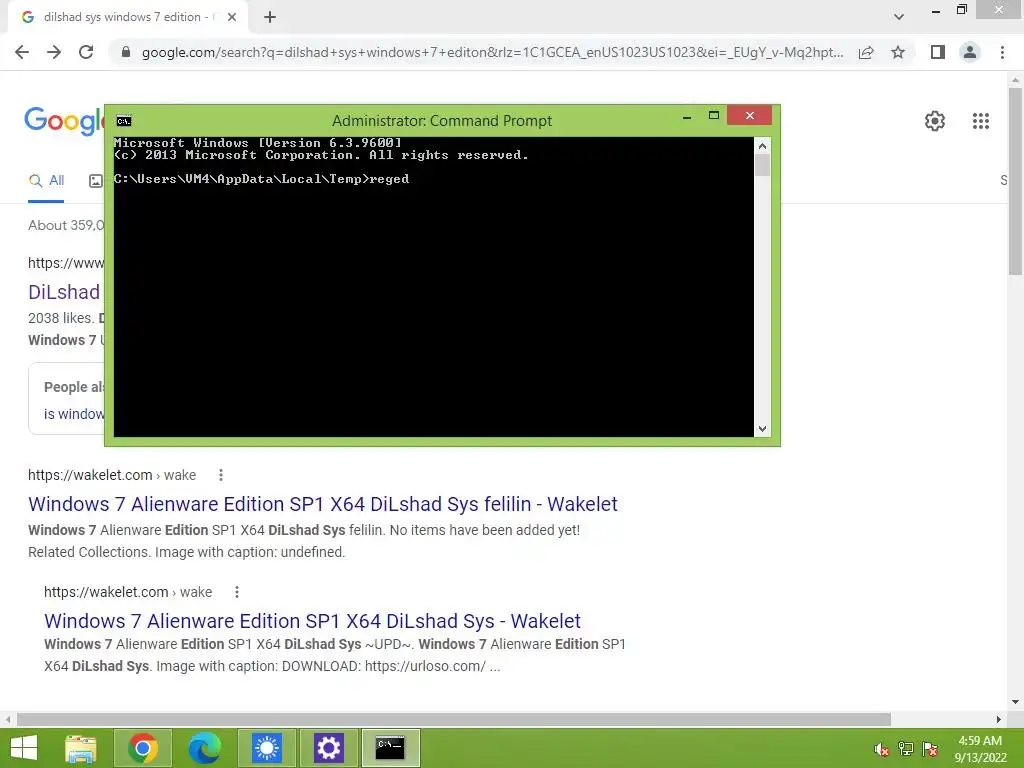Open Chrome's three-dot menu

point(1002,52)
